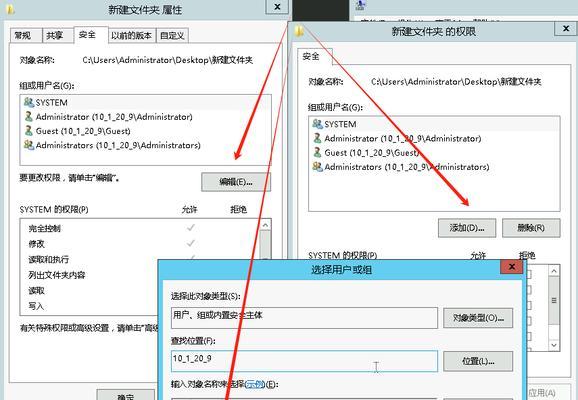Click SYSTEM group icon in permissions dialog

[317, 124]
